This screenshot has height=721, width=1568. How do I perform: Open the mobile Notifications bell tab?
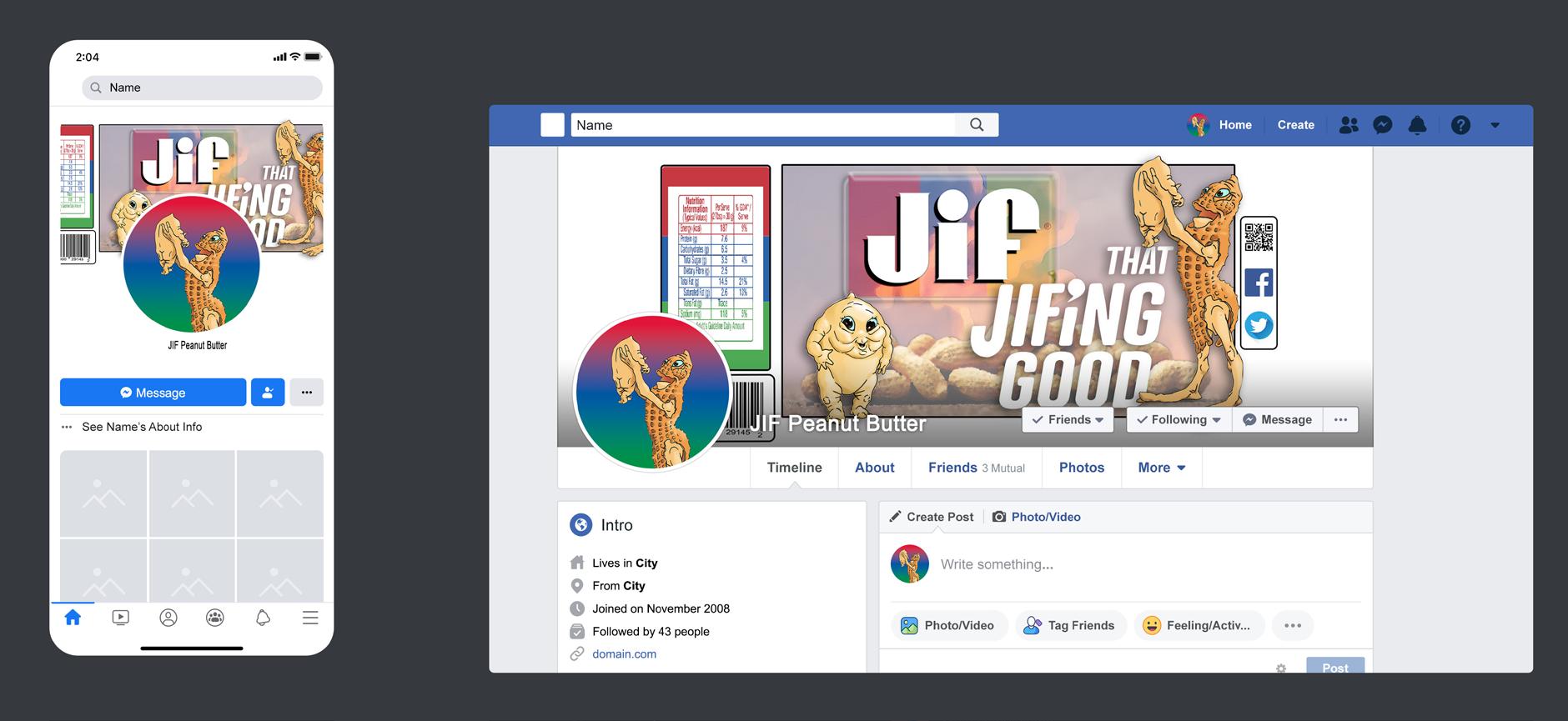tap(263, 618)
